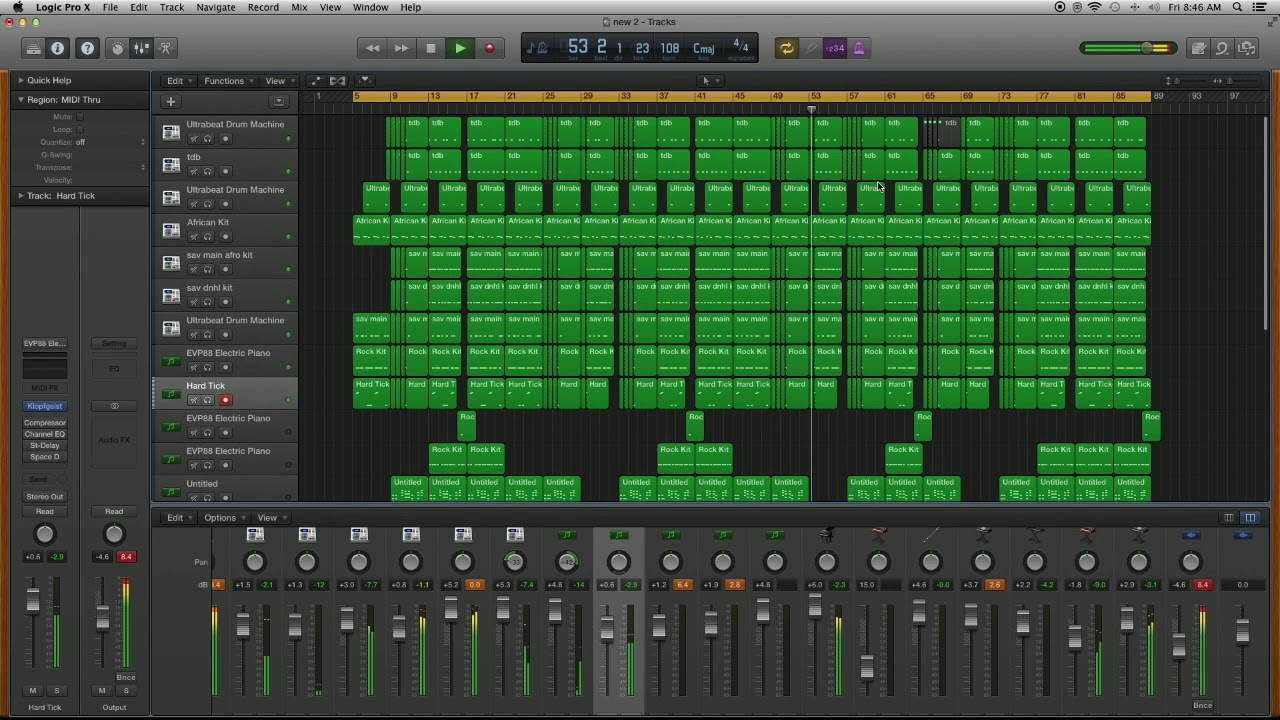Toggle the yellow Cycle mode button

point(787,48)
